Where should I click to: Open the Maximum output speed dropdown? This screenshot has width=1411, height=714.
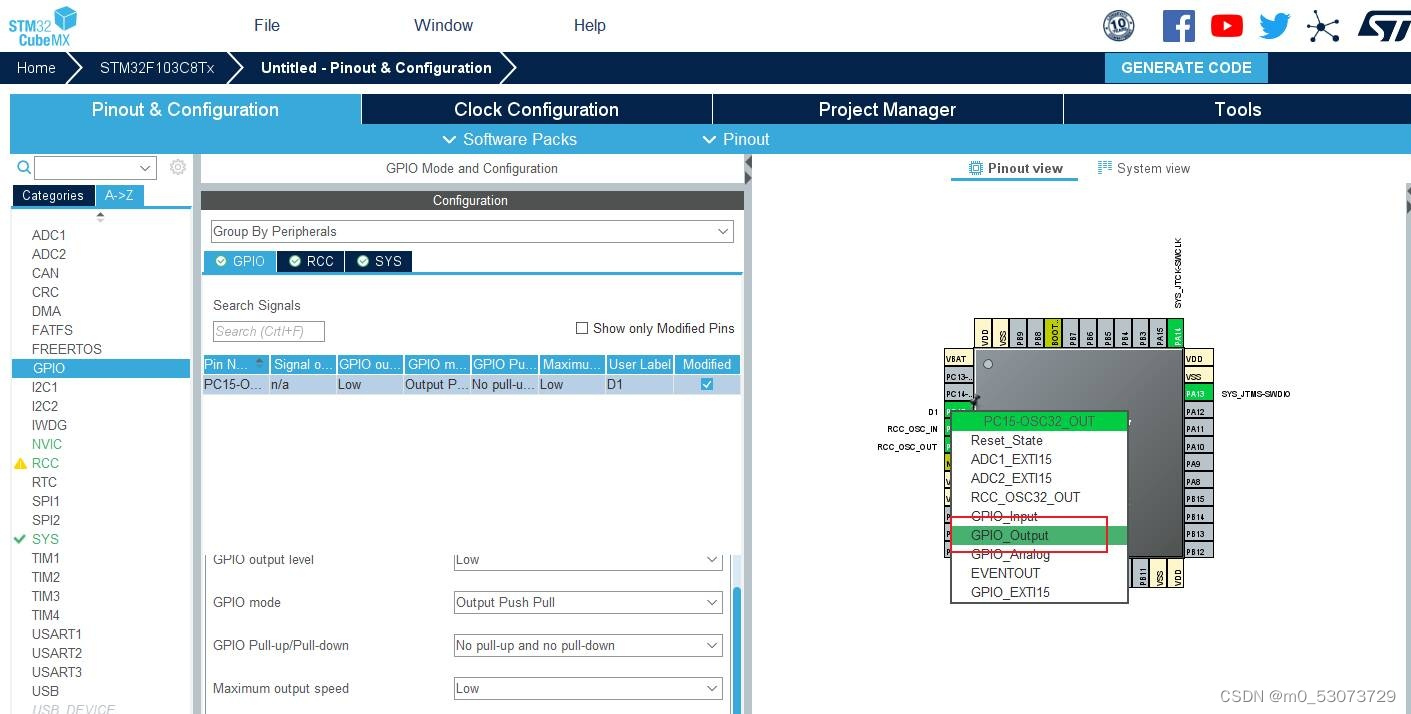click(588, 688)
